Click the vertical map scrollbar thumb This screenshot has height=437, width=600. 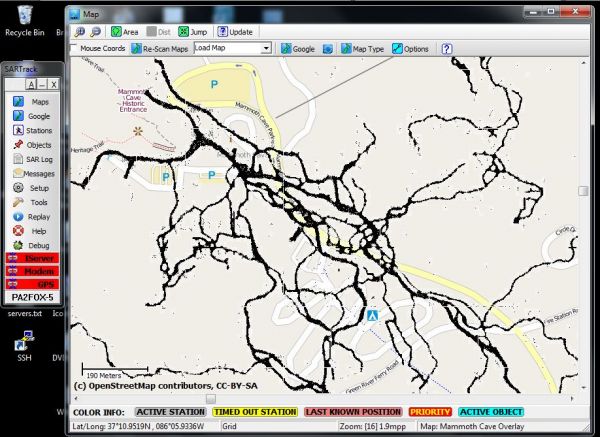click(x=583, y=191)
